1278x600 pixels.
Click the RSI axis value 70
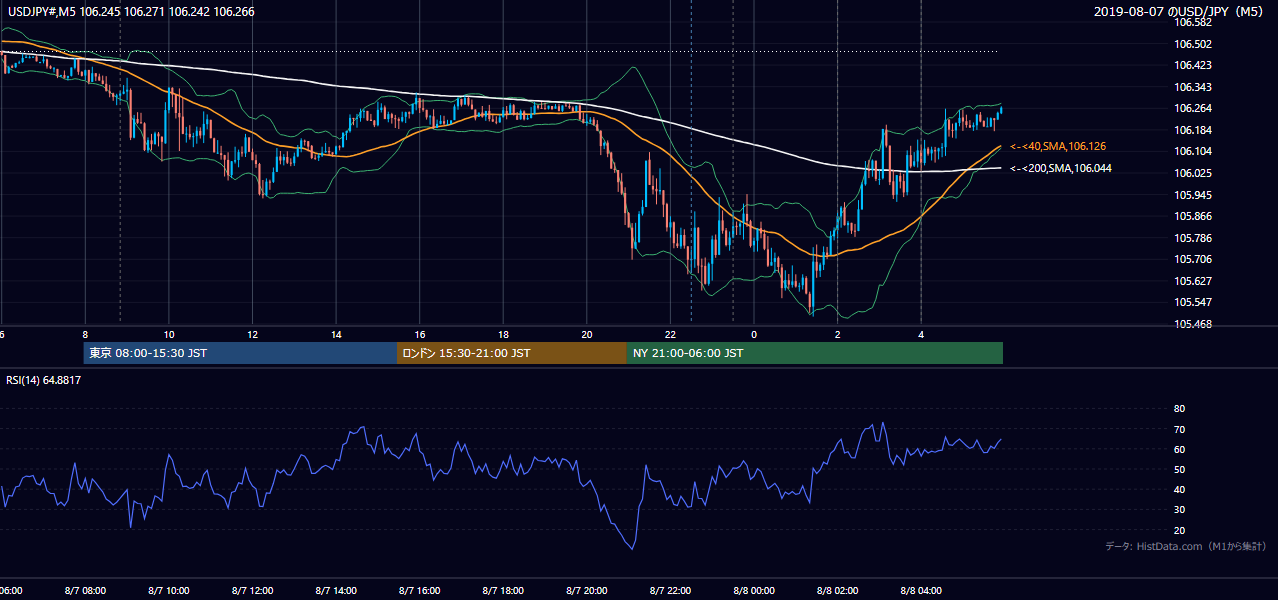click(x=1179, y=429)
